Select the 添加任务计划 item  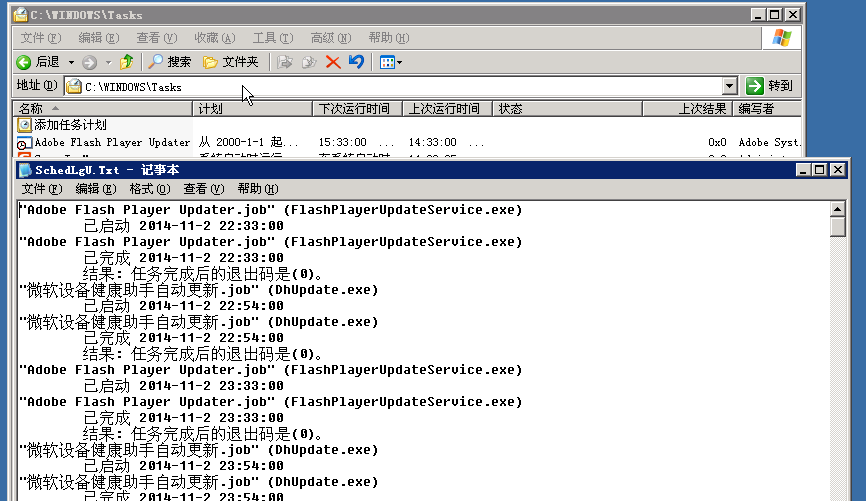(x=70, y=125)
